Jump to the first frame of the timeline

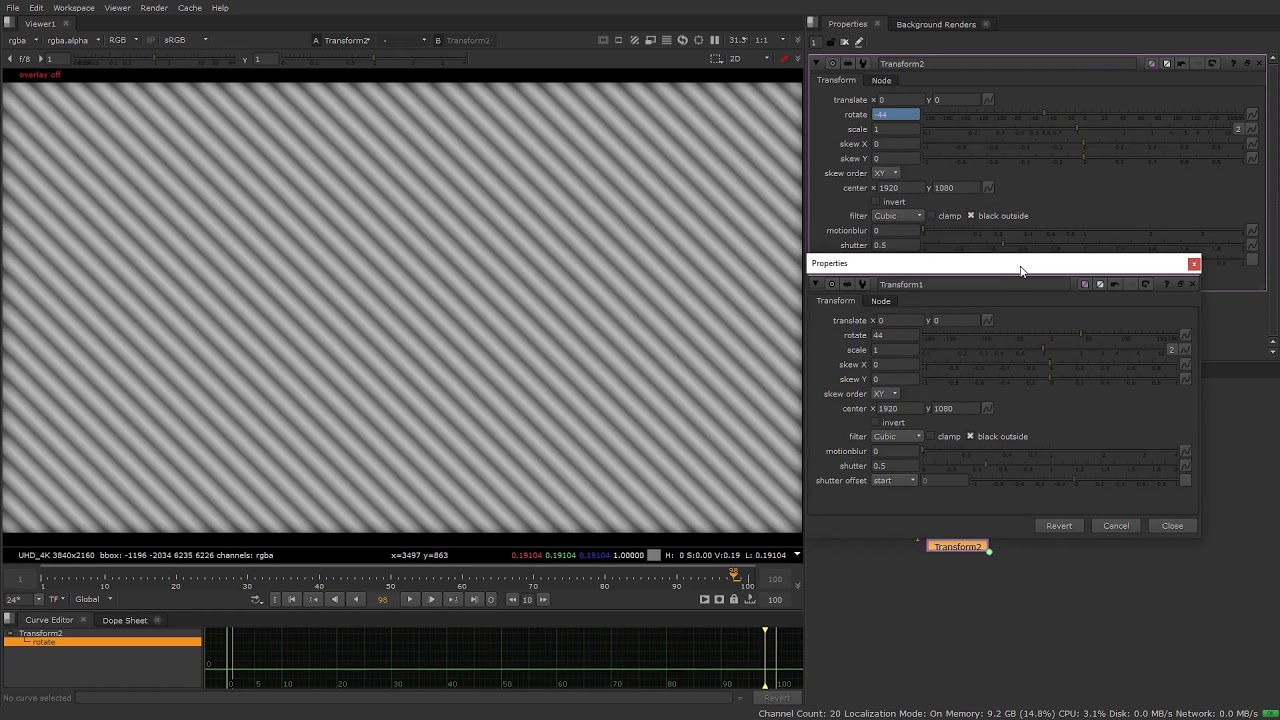292,599
